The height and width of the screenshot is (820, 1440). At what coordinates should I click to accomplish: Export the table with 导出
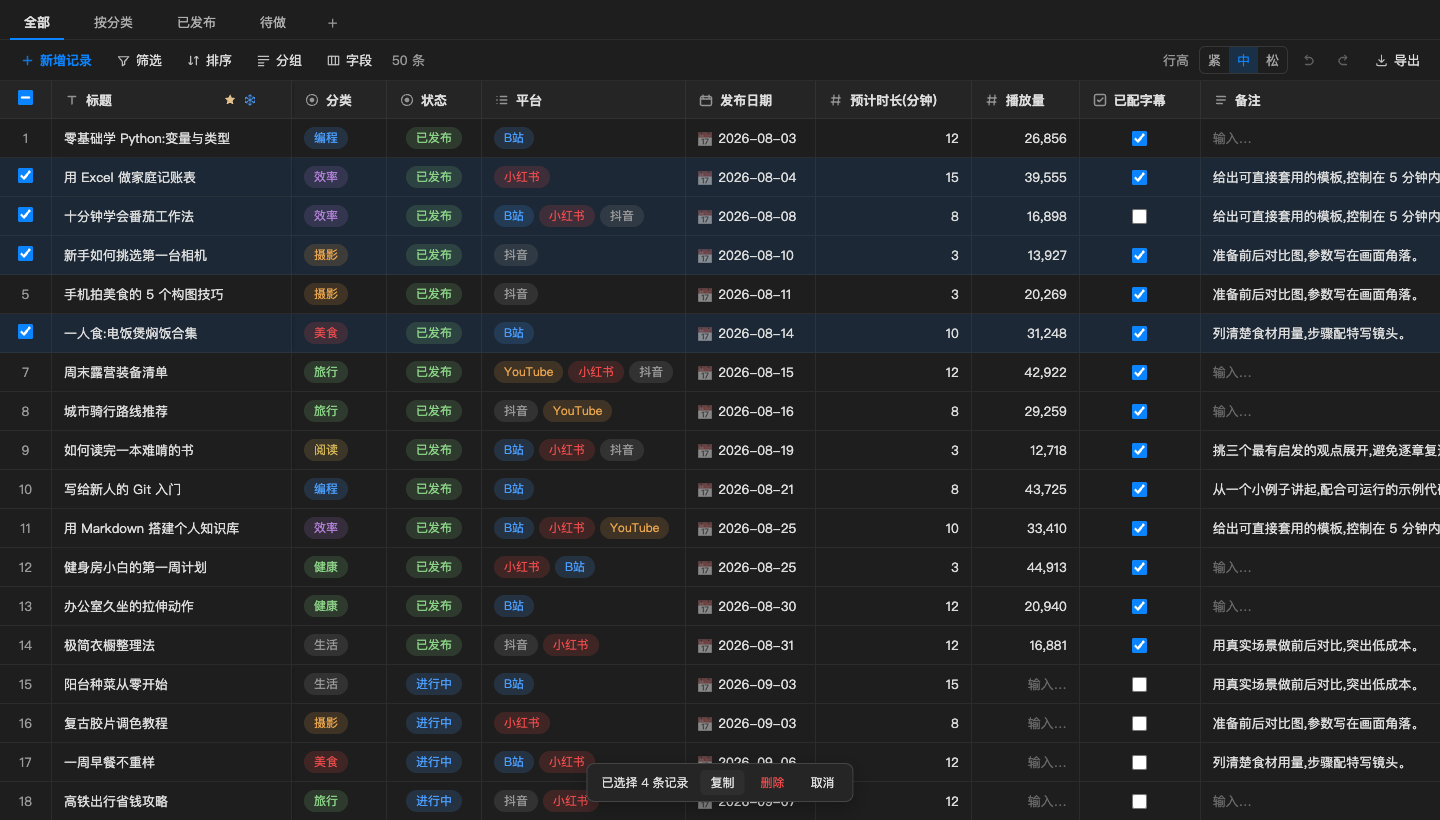click(x=1398, y=61)
